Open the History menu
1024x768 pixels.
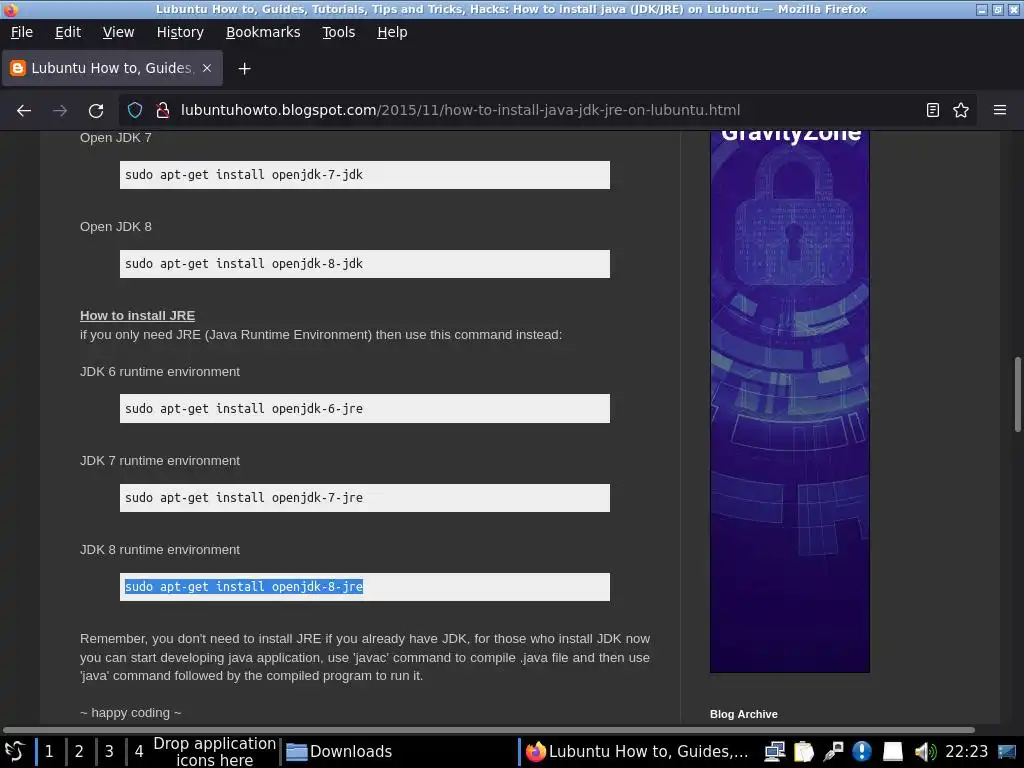point(180,32)
